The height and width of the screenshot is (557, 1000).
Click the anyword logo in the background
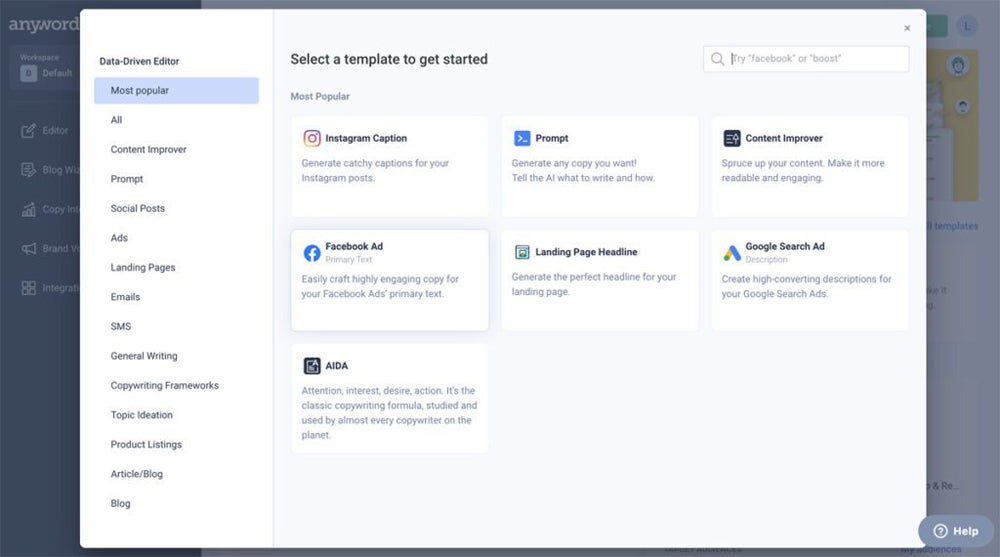(x=43, y=25)
